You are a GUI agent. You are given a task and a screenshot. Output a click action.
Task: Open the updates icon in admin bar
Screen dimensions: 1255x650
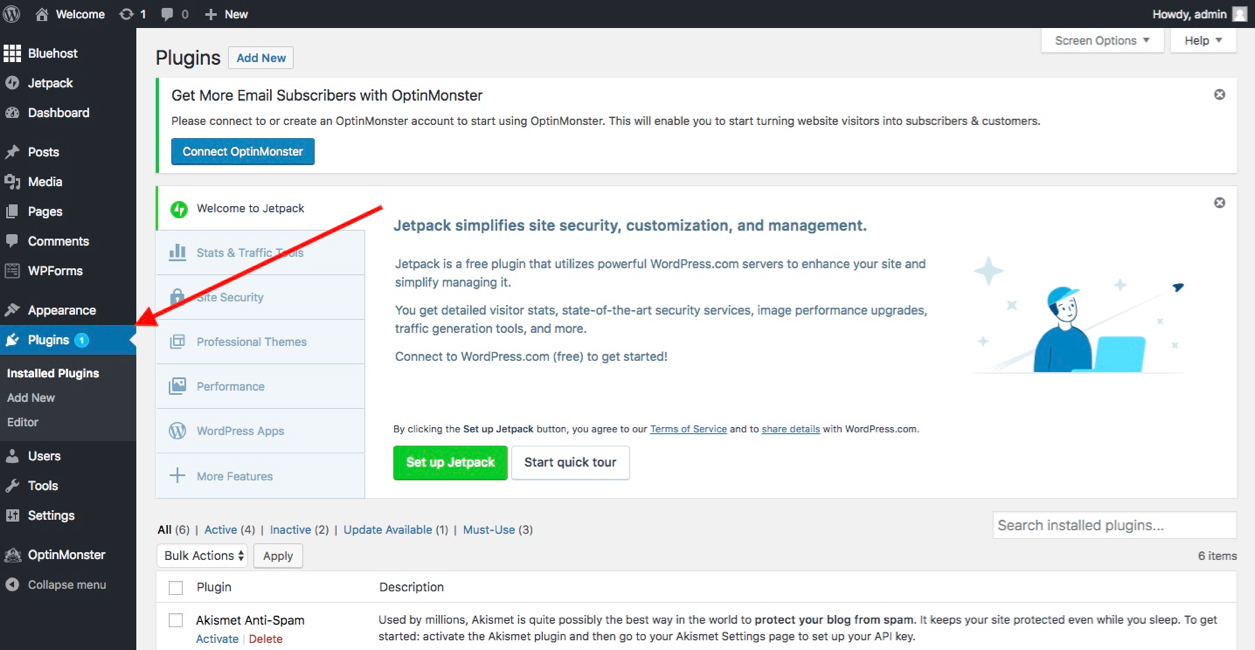[x=126, y=14]
